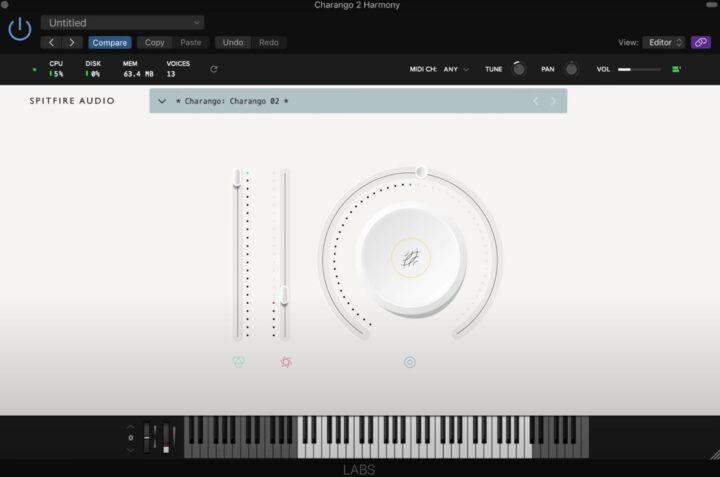Screen dimensions: 720x477
Task: Increase octave with the up arrow stepper
Action: tap(130, 426)
